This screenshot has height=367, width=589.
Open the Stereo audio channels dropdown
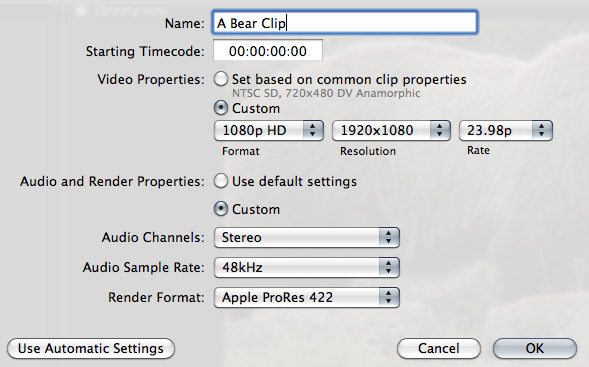click(307, 237)
